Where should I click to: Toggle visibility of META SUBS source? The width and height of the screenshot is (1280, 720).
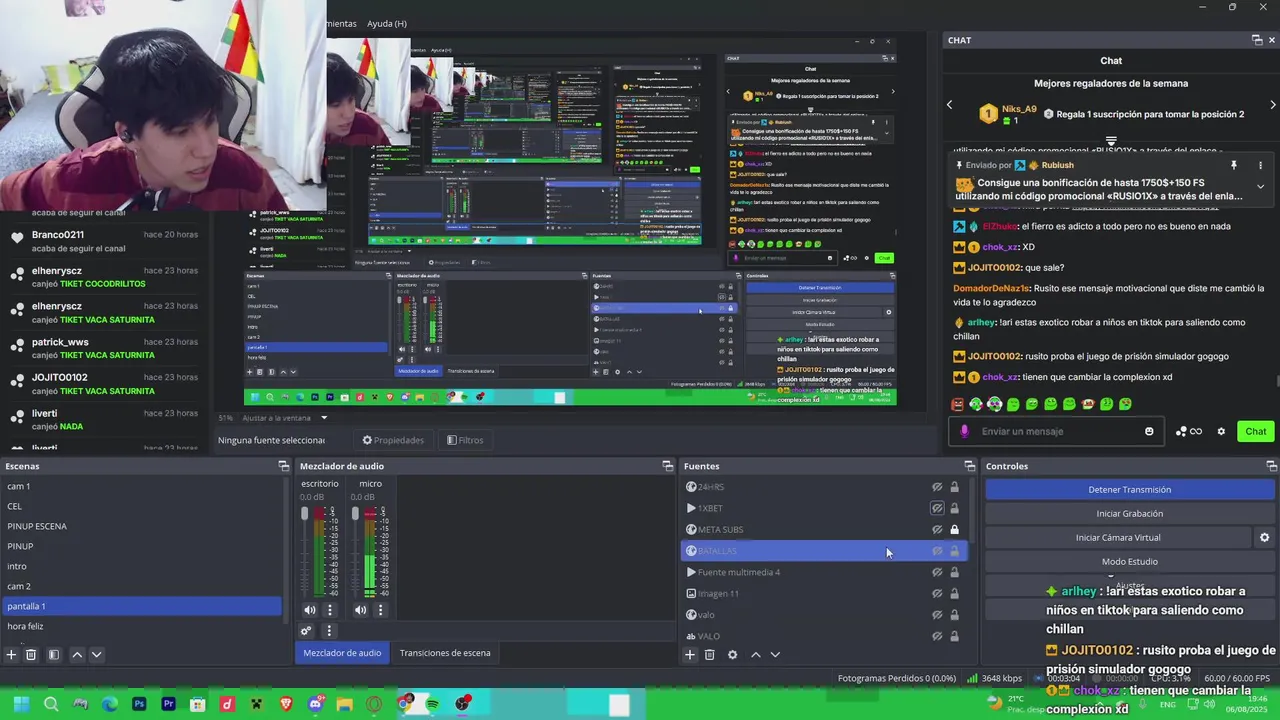coord(937,530)
